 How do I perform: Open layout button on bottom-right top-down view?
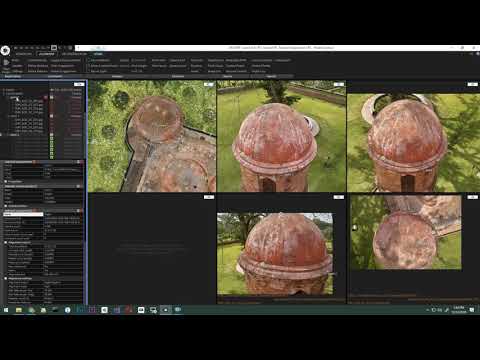[472, 197]
